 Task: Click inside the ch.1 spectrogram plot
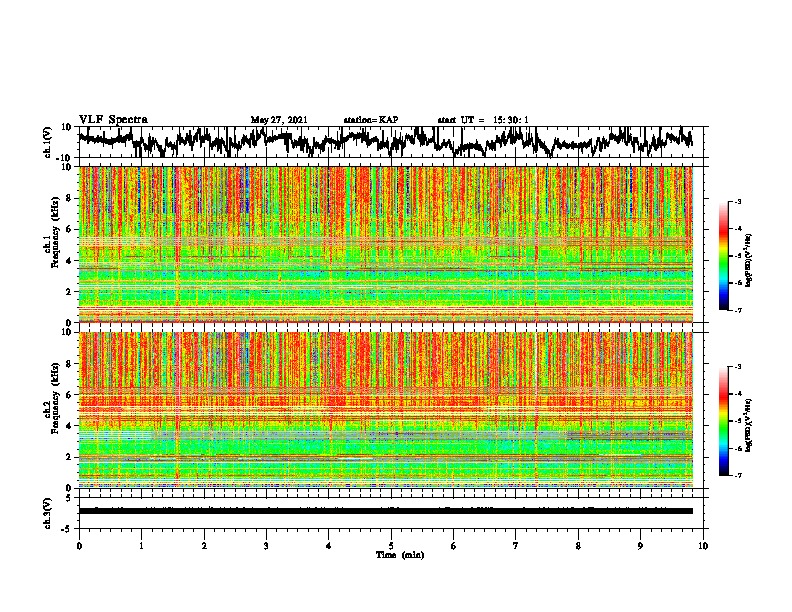tap(386, 244)
